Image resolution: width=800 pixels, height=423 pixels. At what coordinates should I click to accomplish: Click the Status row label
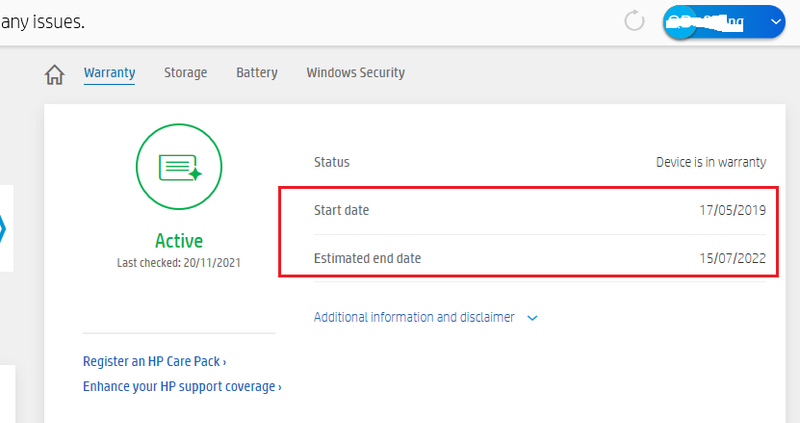pos(332,162)
